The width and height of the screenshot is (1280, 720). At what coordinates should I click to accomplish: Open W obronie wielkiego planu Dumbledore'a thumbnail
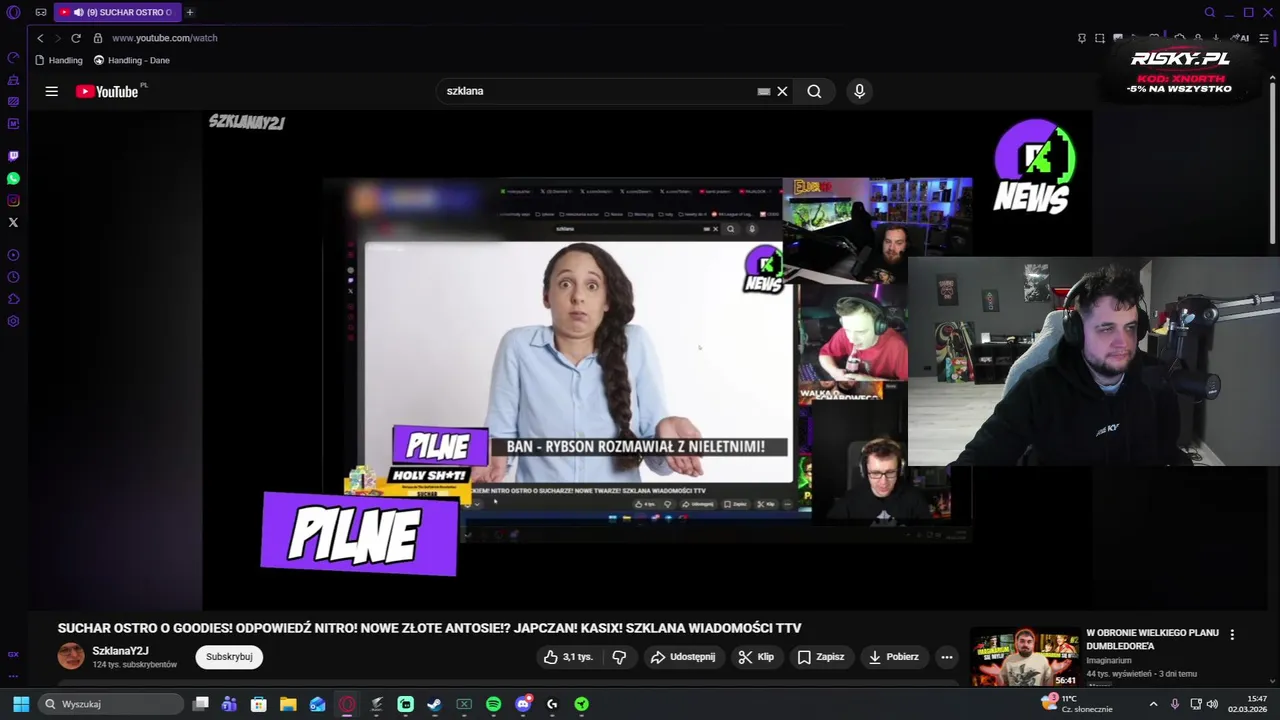click(x=1025, y=657)
